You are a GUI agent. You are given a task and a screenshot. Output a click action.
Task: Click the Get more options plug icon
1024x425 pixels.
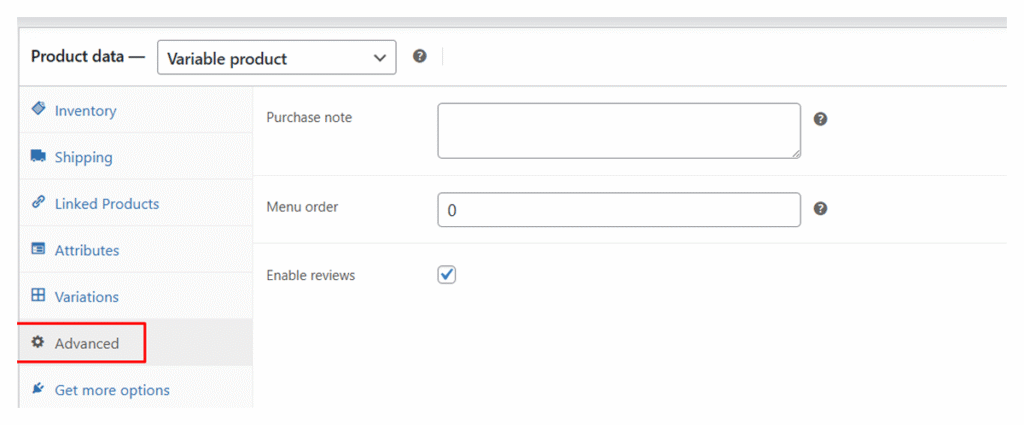[x=38, y=389]
